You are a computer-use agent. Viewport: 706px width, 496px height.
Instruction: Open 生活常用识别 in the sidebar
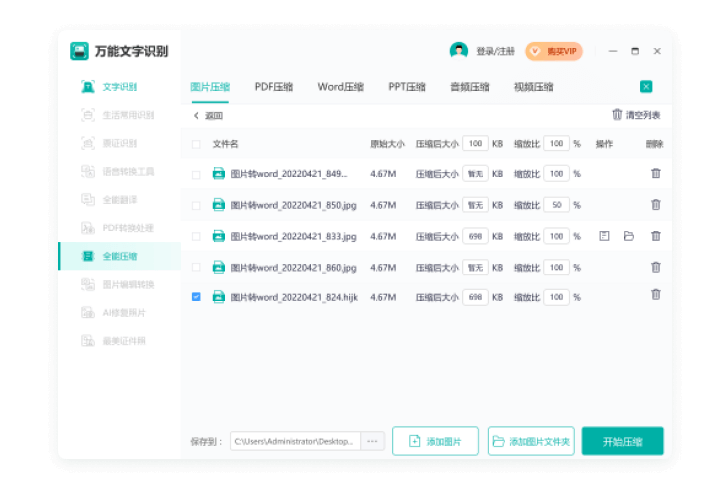[117, 115]
